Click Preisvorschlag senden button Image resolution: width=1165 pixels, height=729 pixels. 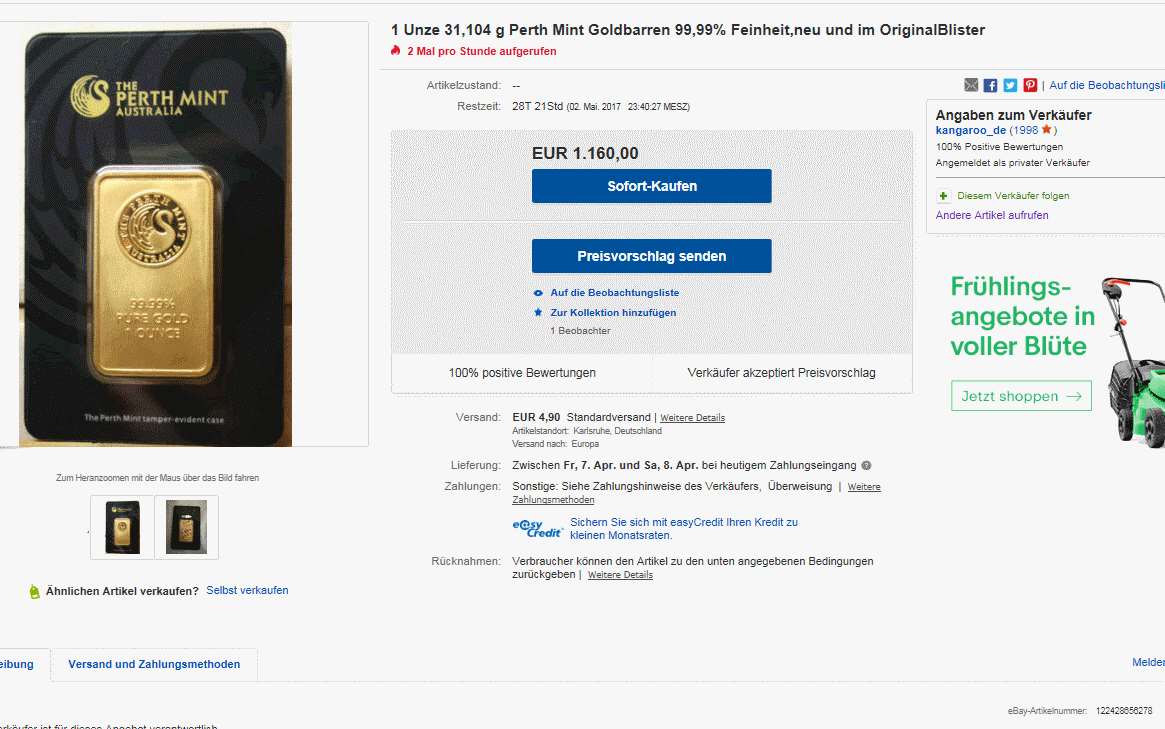652,256
